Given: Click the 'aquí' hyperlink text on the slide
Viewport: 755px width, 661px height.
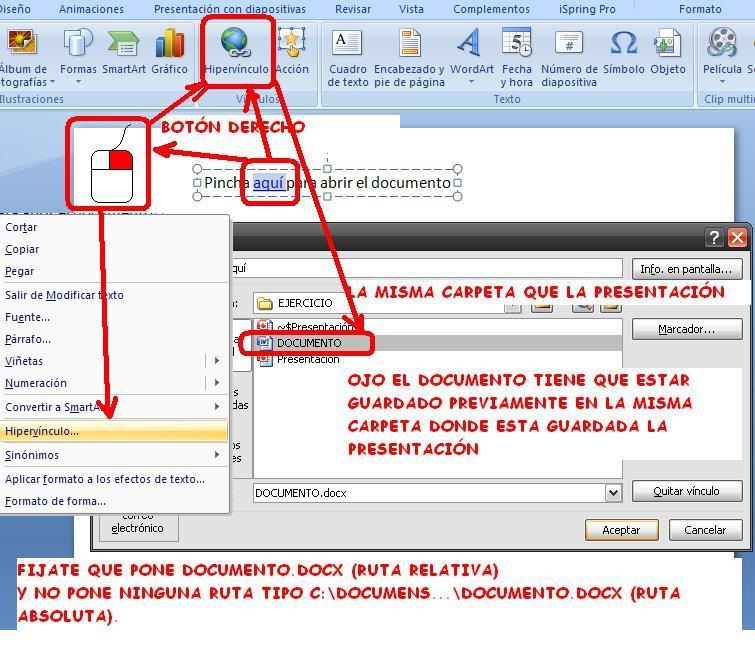Looking at the screenshot, I should [x=268, y=183].
